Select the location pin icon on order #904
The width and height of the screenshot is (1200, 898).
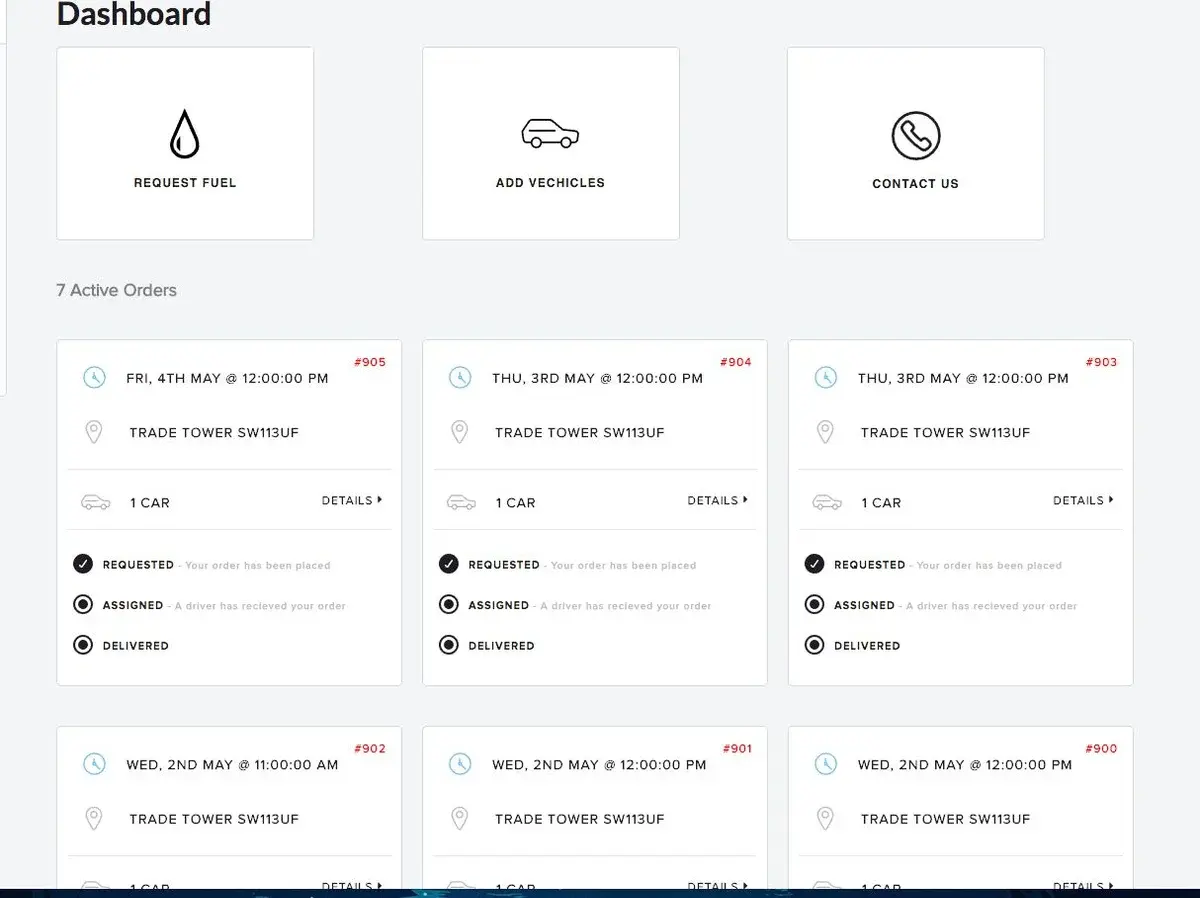point(460,431)
